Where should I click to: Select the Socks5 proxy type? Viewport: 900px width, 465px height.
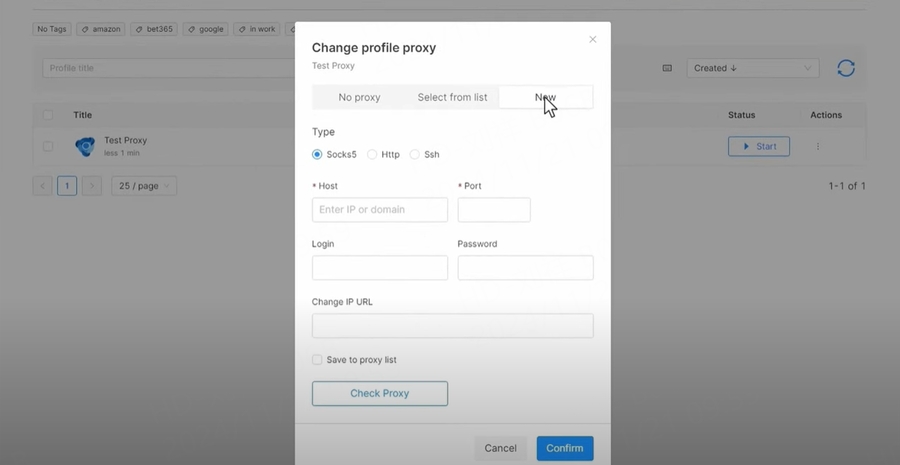tap(317, 155)
